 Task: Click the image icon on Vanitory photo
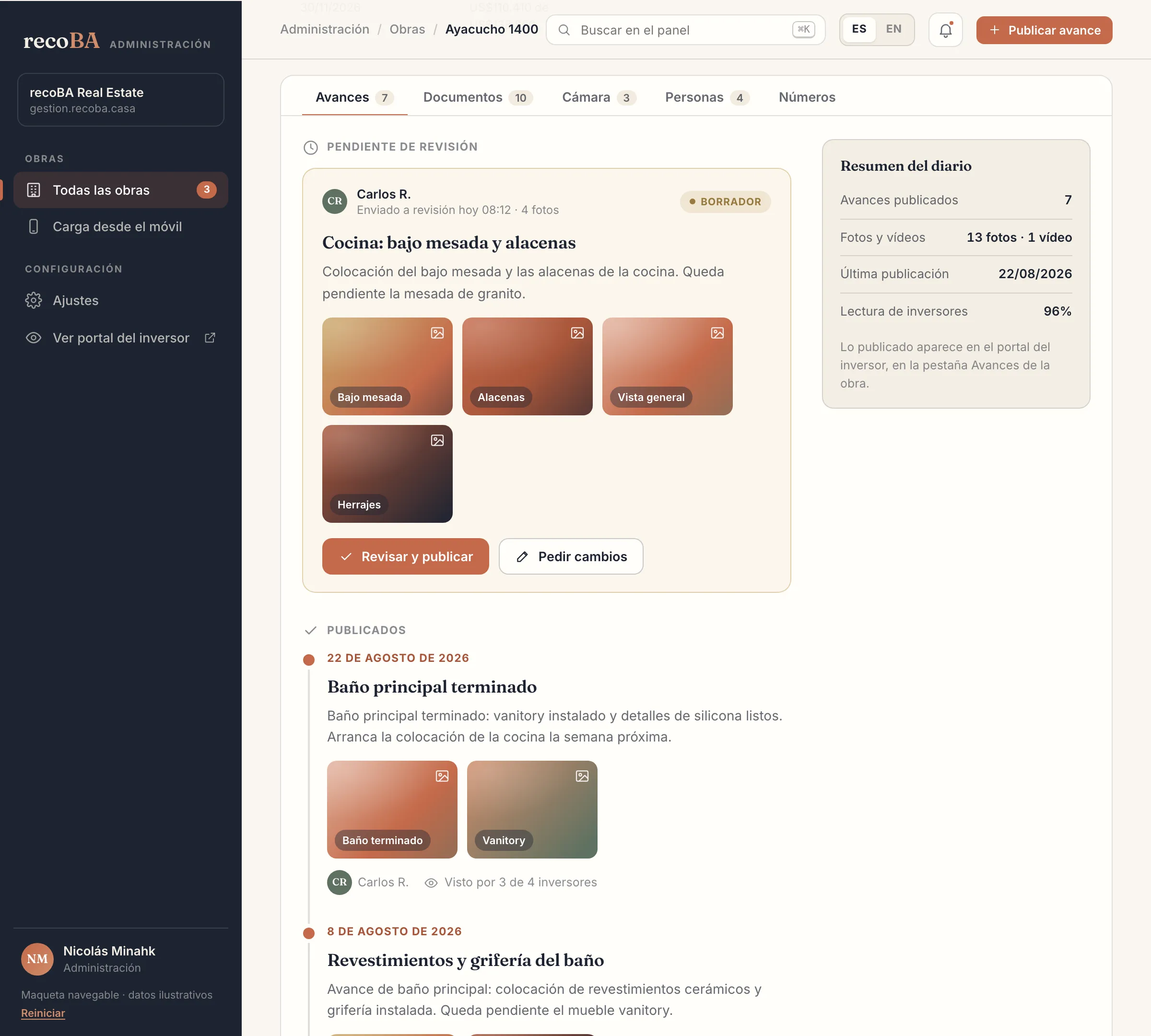(582, 777)
